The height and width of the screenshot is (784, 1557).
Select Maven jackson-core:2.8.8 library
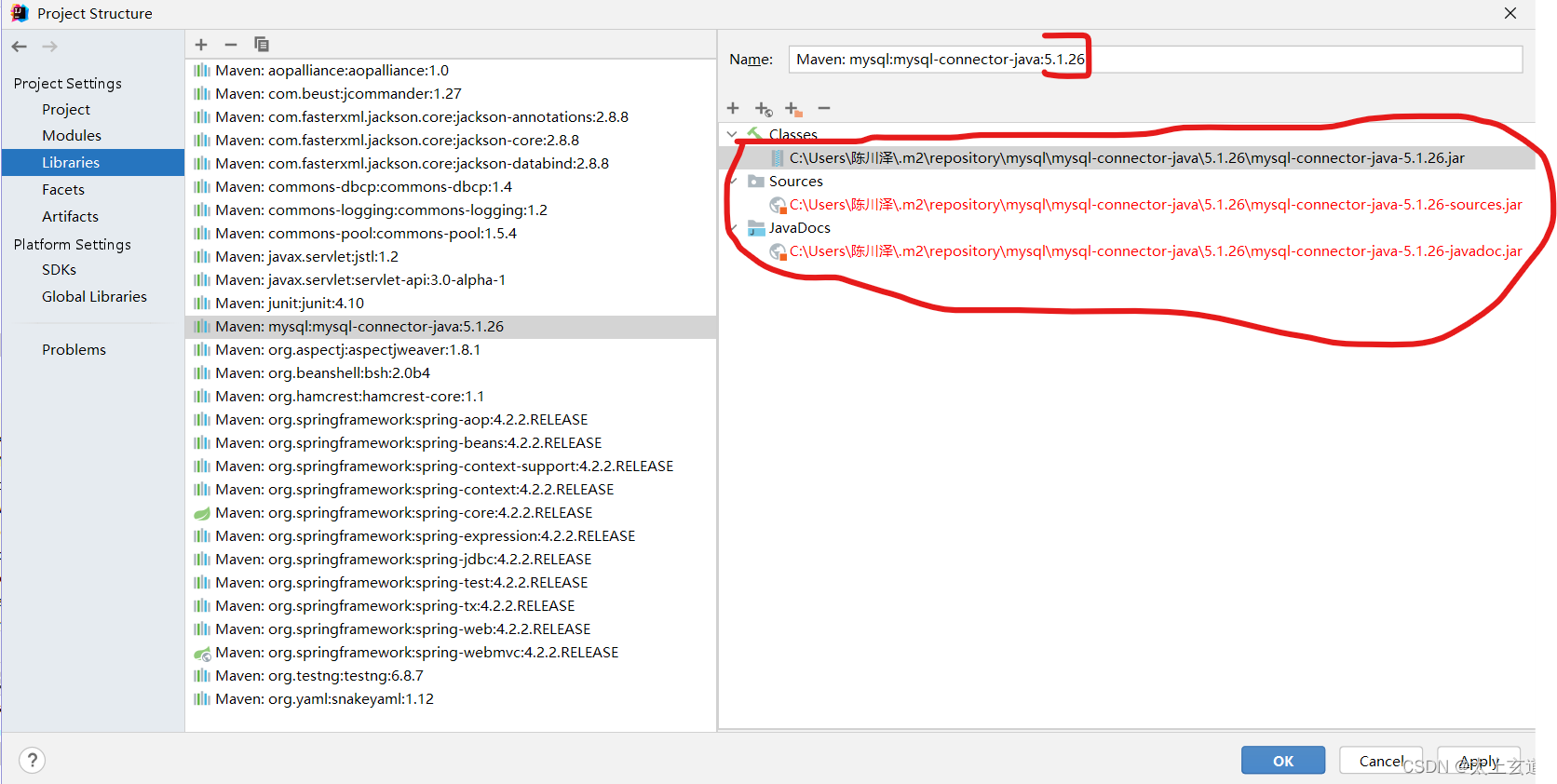pyautogui.click(x=397, y=141)
